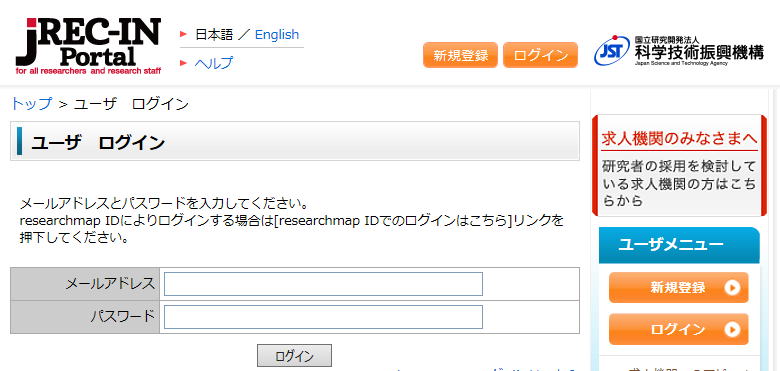Go to トップ breadcrumb link
This screenshot has width=780, height=371.
[x=31, y=104]
